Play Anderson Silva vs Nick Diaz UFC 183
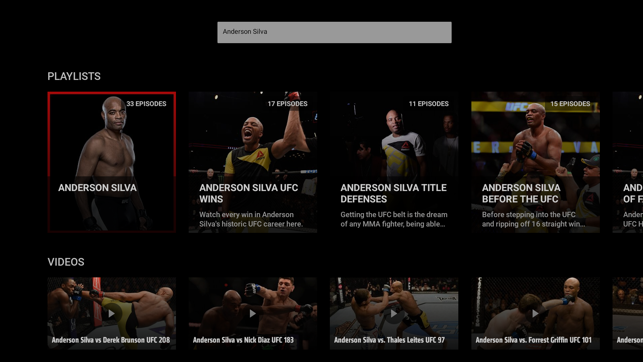The image size is (643, 362). click(253, 313)
